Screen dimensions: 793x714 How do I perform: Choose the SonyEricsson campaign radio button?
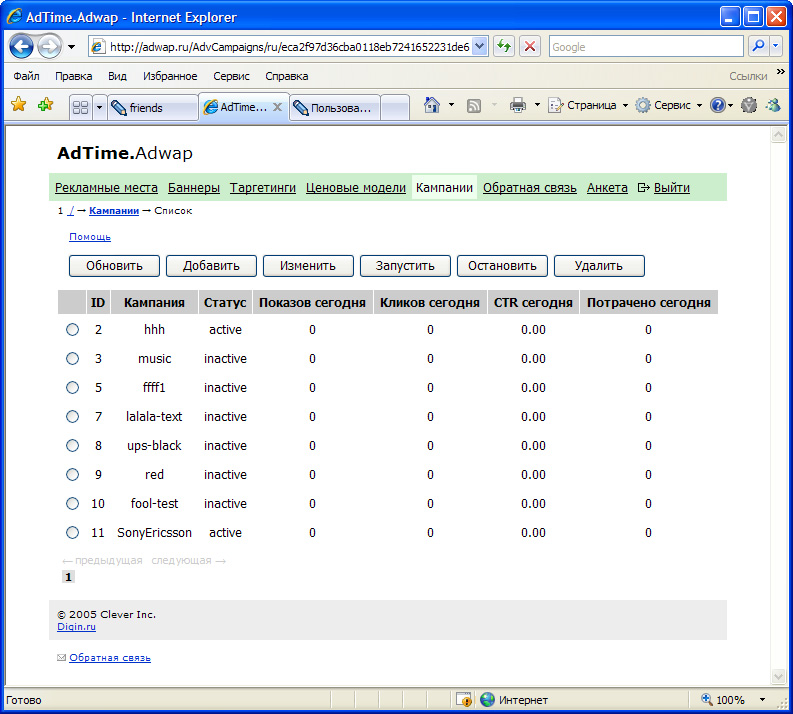pyautogui.click(x=72, y=533)
